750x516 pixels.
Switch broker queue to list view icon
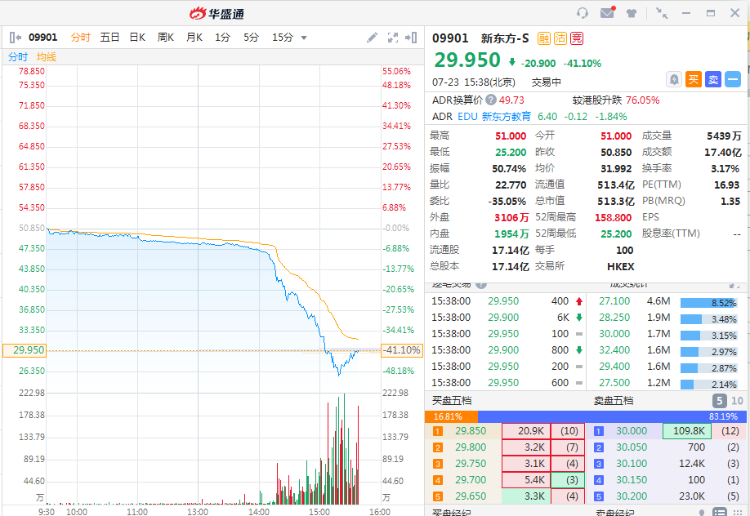720,512
